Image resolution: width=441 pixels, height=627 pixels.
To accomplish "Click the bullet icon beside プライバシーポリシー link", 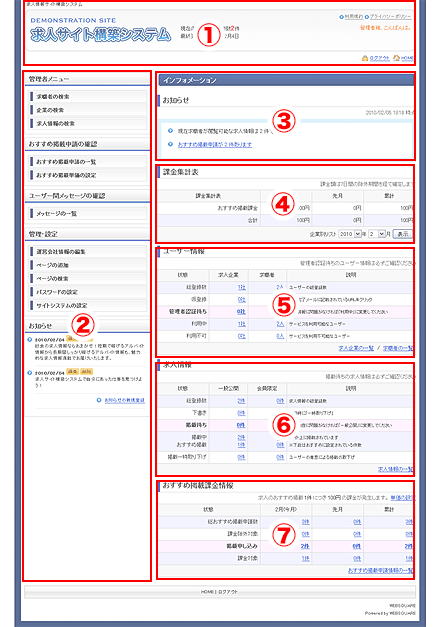I will (367, 17).
